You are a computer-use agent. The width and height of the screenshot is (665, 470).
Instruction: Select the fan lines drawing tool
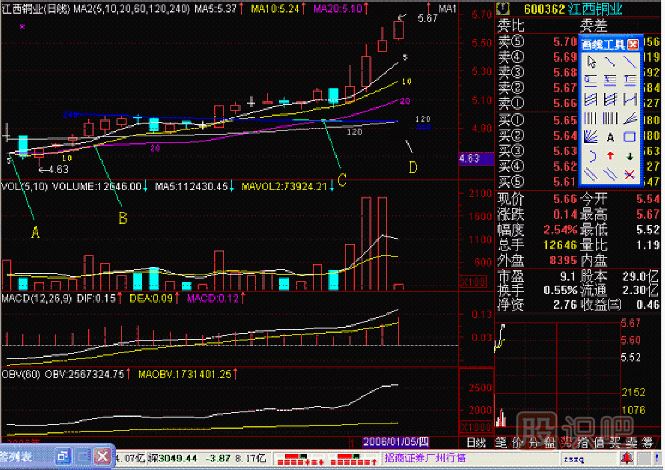point(591,137)
